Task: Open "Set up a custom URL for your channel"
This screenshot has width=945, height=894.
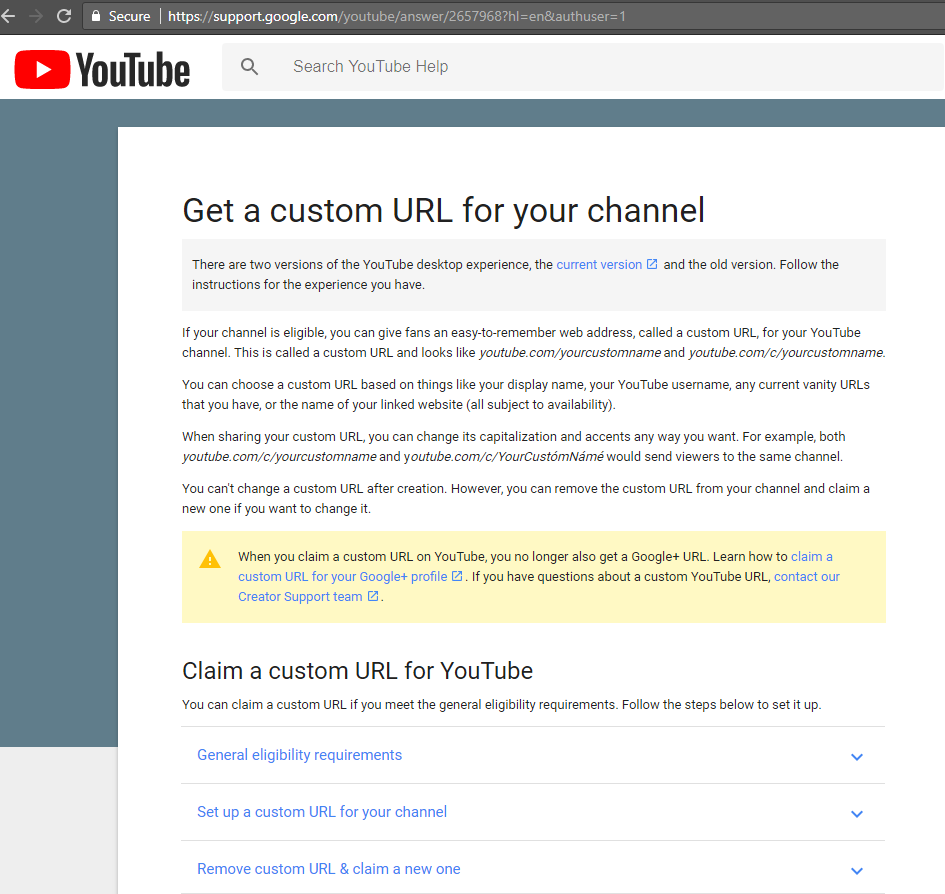Action: (x=322, y=812)
